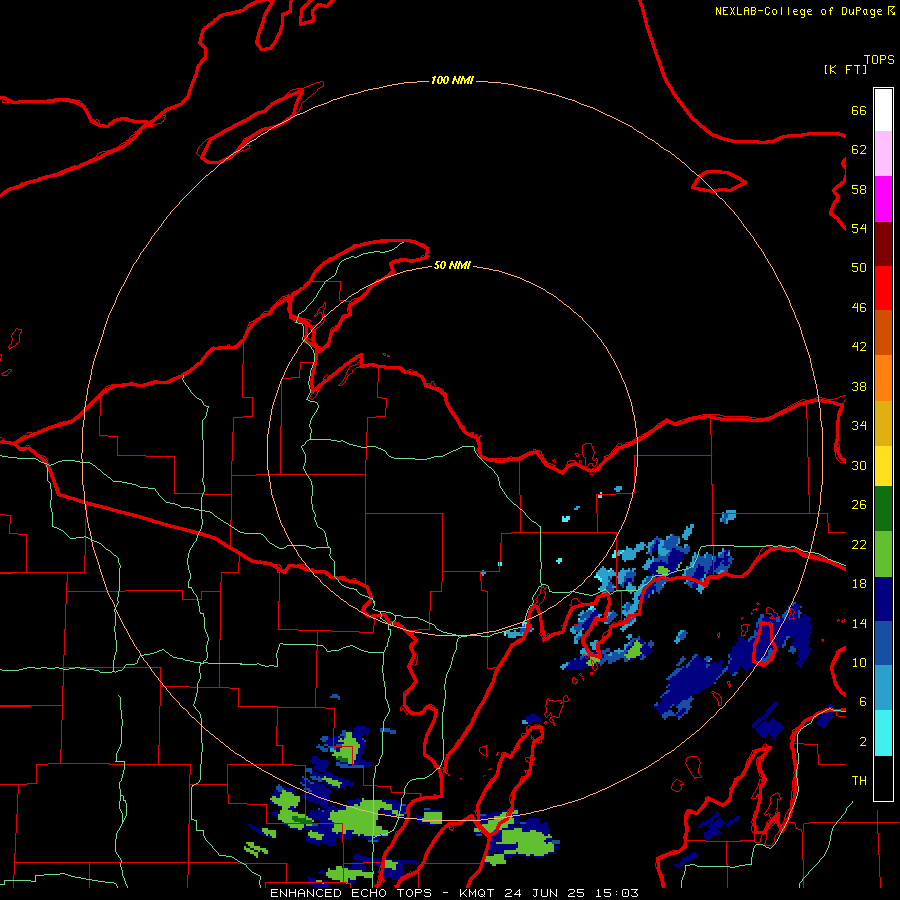Select the legend value "58"

pos(859,189)
